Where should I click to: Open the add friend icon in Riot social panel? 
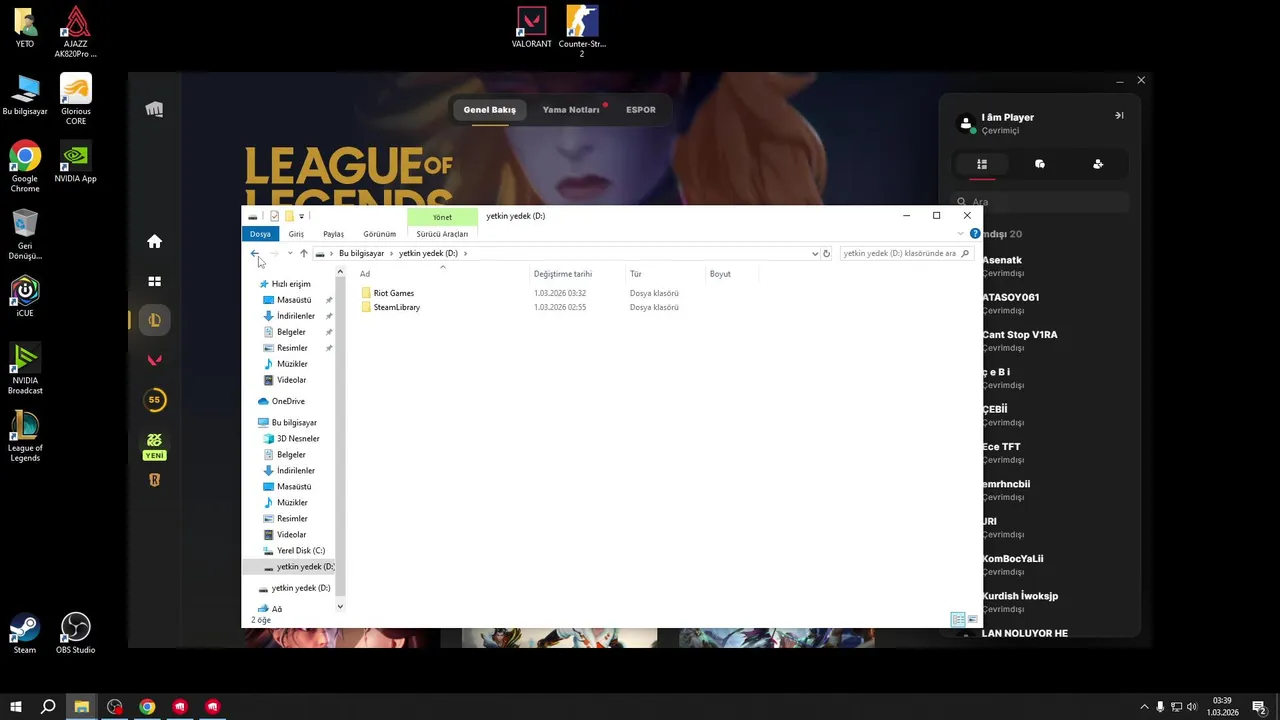click(1098, 164)
